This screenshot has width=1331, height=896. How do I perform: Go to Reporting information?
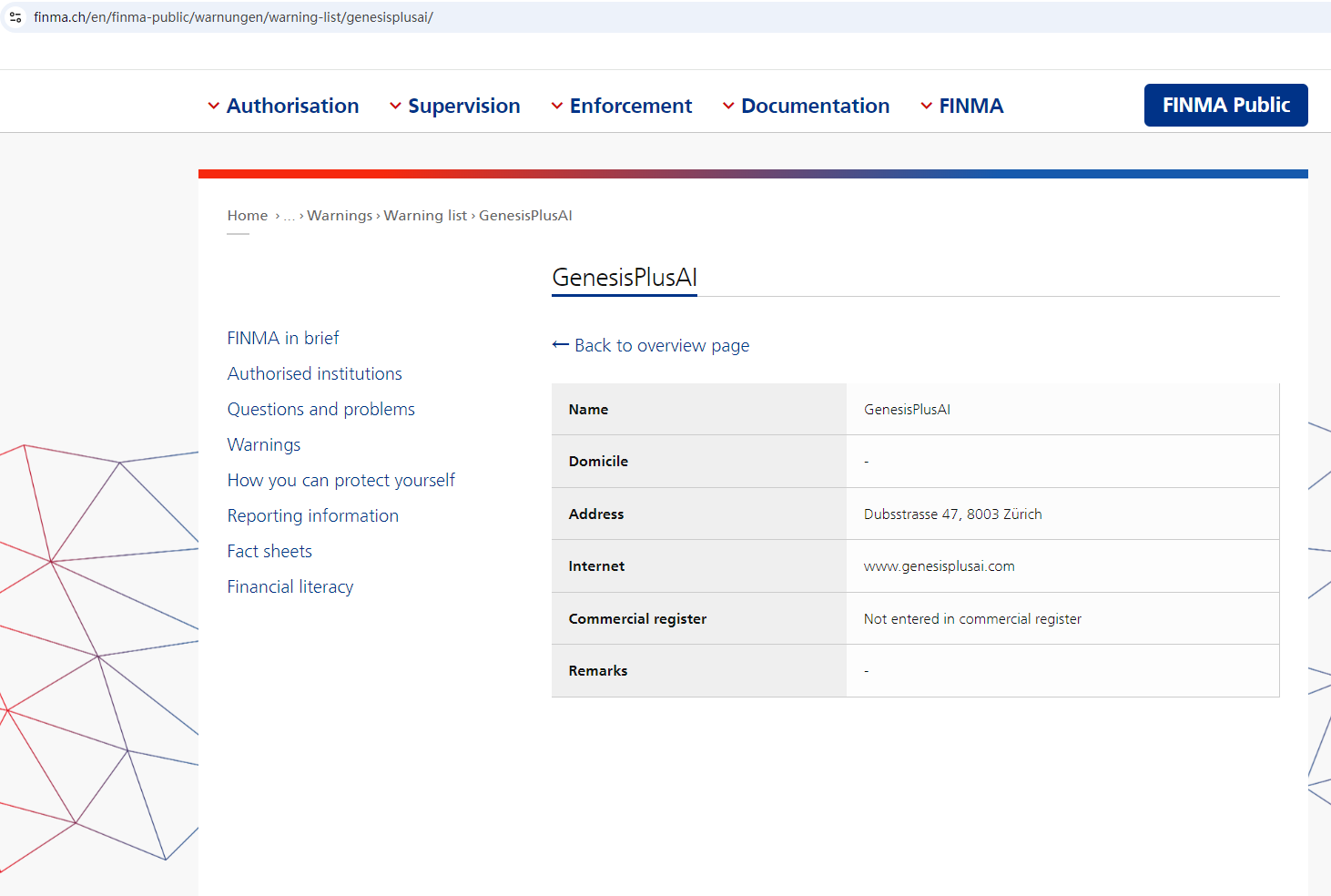[313, 516]
